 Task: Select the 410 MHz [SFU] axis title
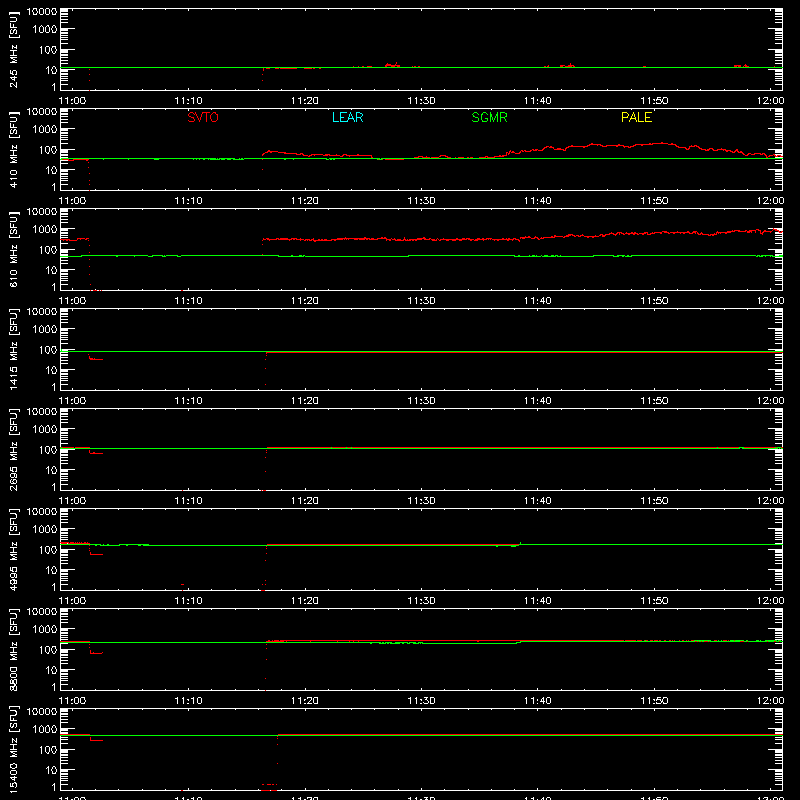click(13, 149)
